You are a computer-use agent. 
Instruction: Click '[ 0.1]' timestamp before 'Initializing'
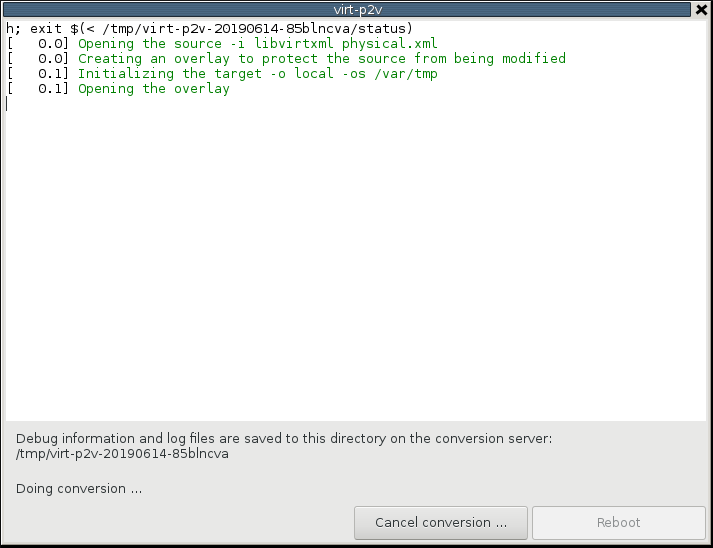pyautogui.click(x=38, y=74)
